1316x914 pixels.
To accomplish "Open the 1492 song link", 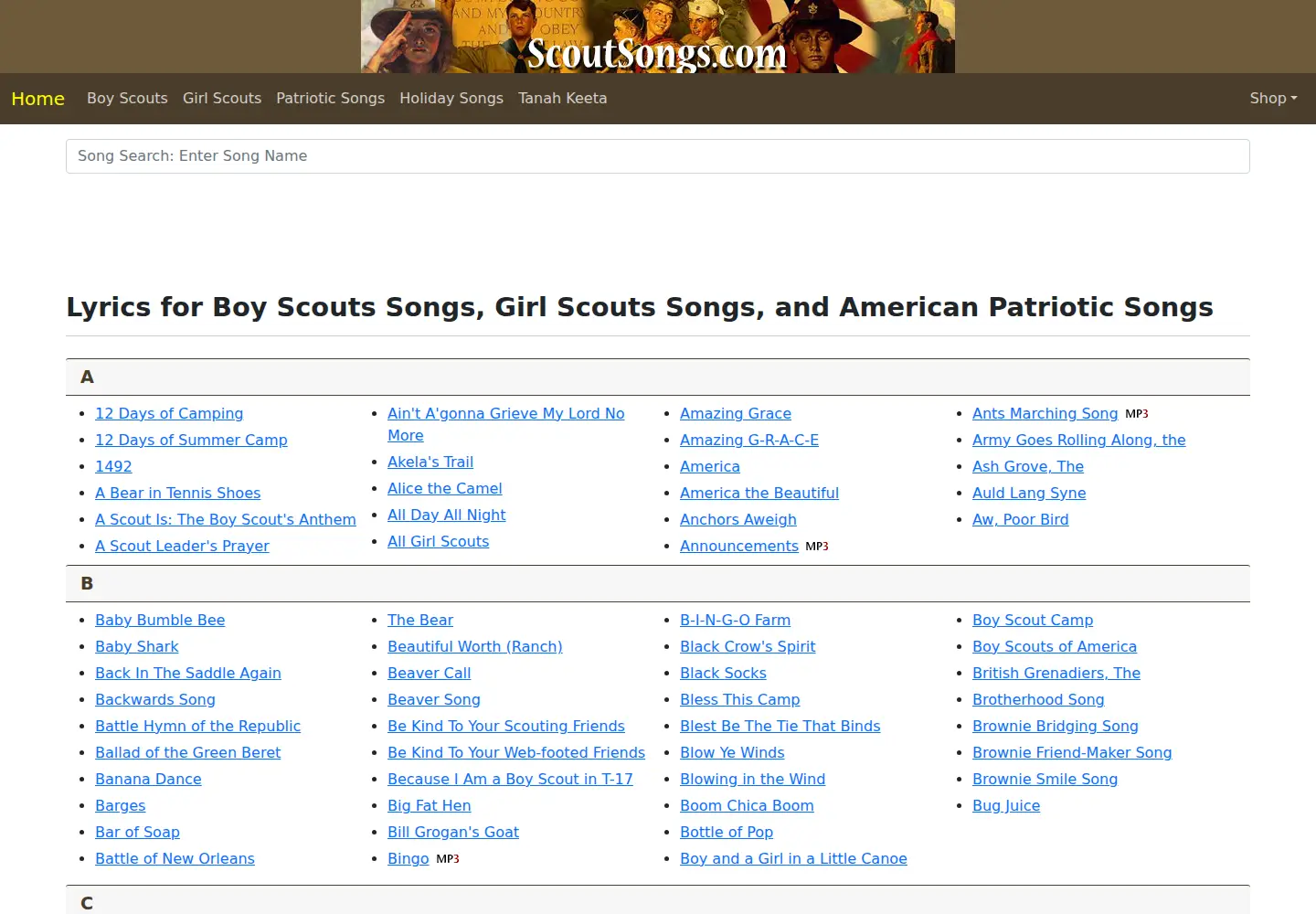I will click(x=113, y=467).
